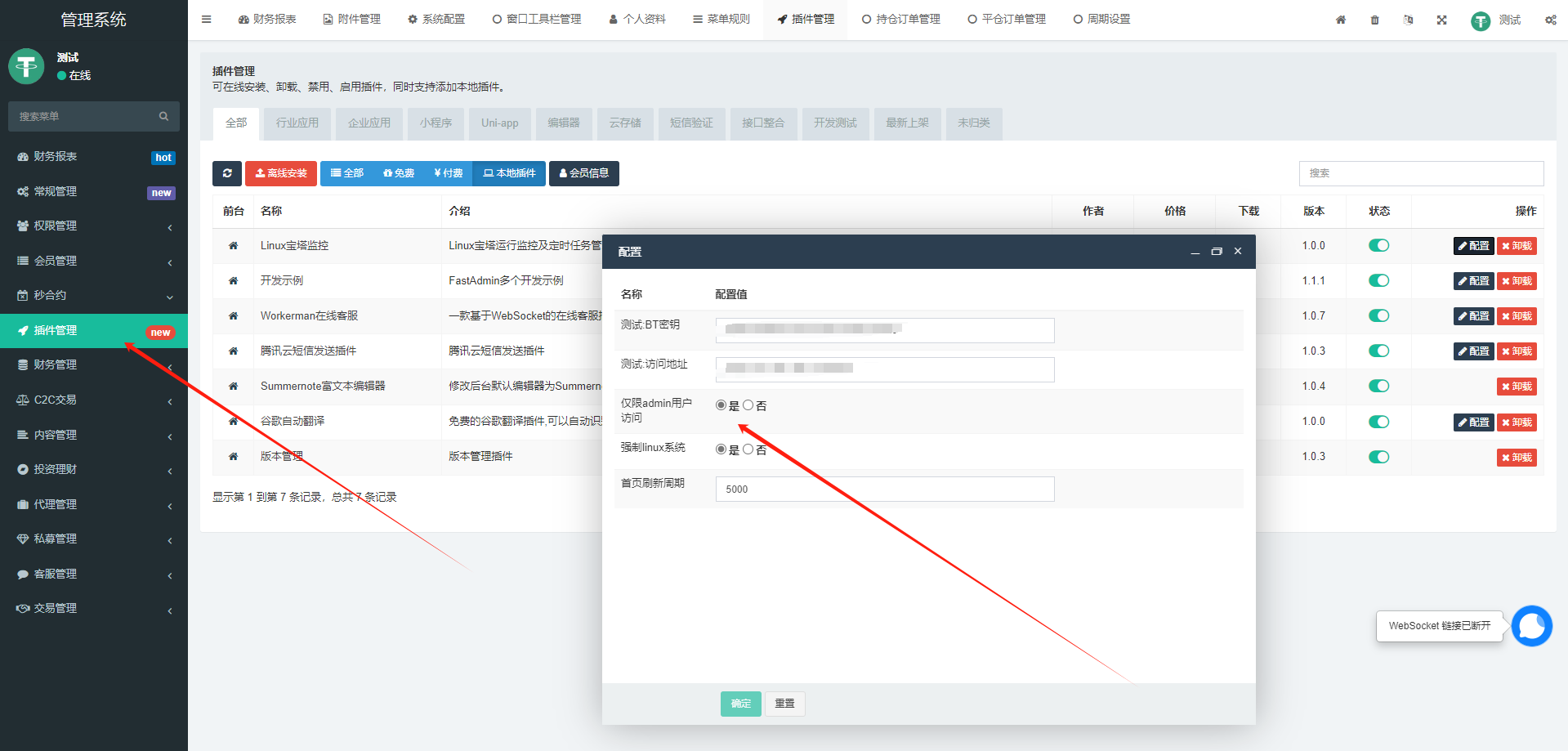The height and width of the screenshot is (751, 1568).
Task: Click the trash icon in the top bar
Action: (x=1375, y=20)
